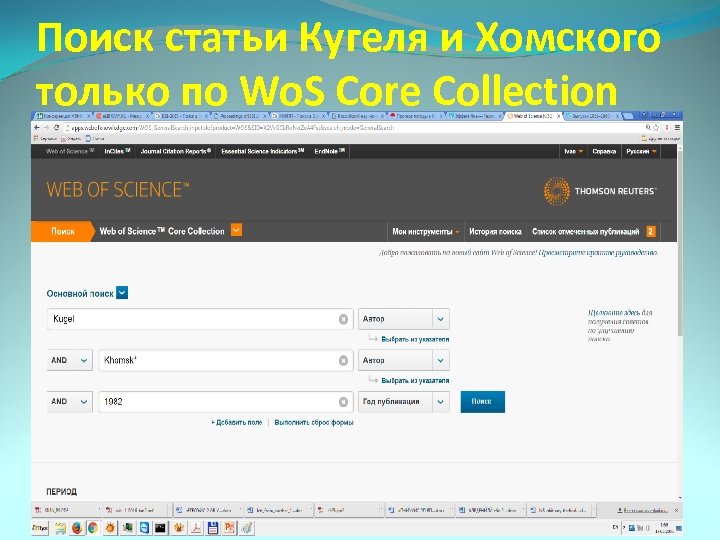This screenshot has height=540, width=720.
Task: Click the WEB OF SCIENCE logo
Action: [118, 190]
